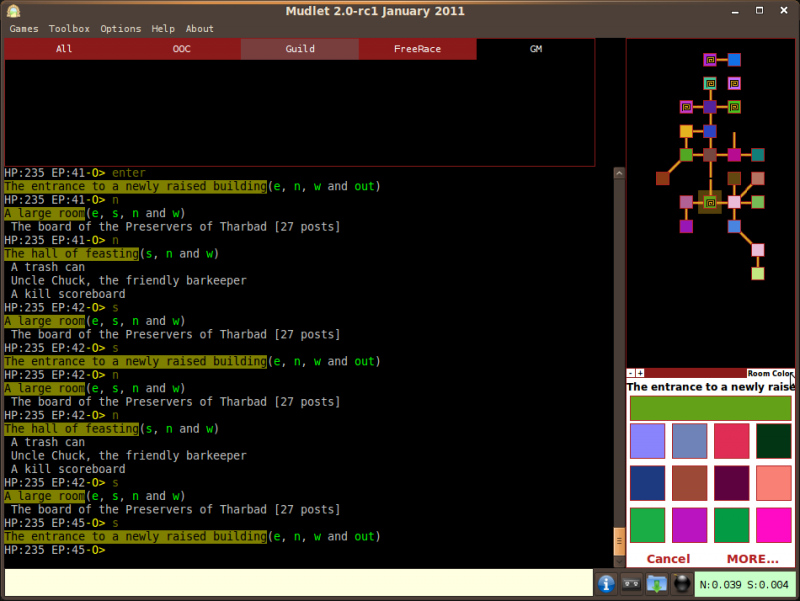Minimize the Mudlet window
This screenshot has width=800, height=601.
[x=735, y=11]
